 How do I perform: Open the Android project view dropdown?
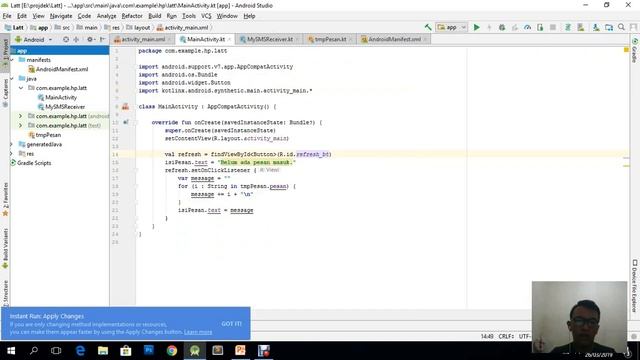click(x=34, y=40)
